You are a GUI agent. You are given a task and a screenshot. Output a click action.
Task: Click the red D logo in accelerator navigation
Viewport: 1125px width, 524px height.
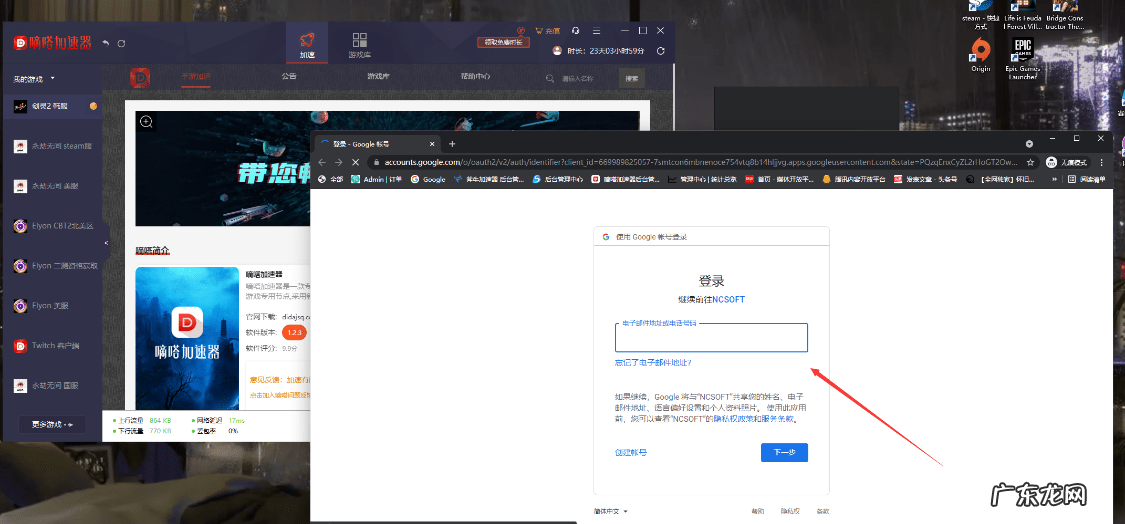[140, 78]
